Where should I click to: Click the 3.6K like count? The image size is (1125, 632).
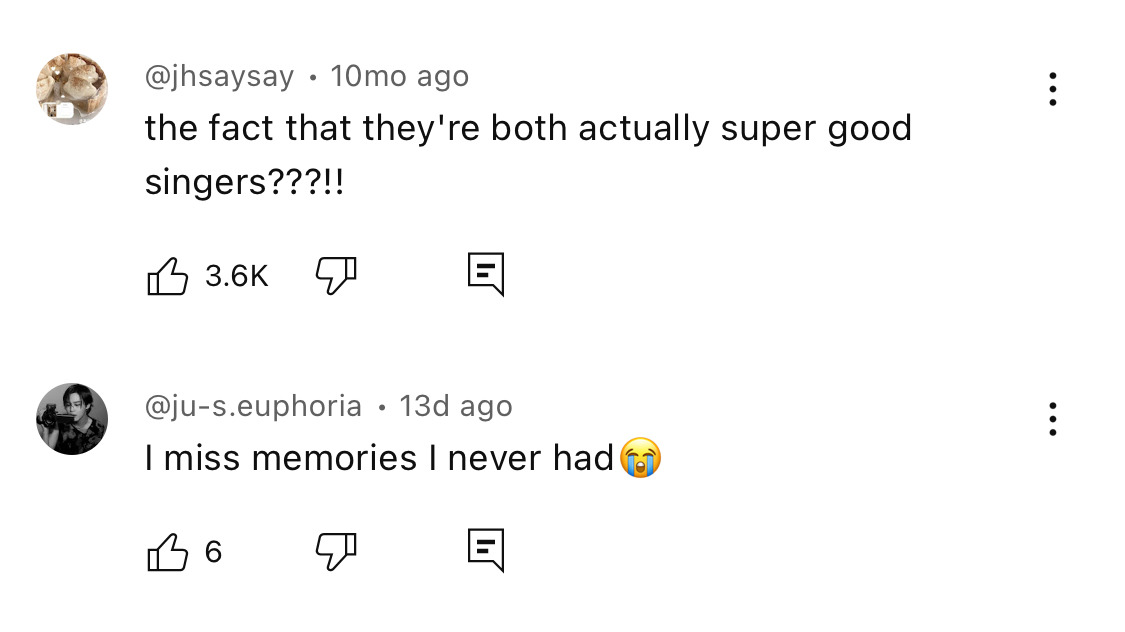237,276
